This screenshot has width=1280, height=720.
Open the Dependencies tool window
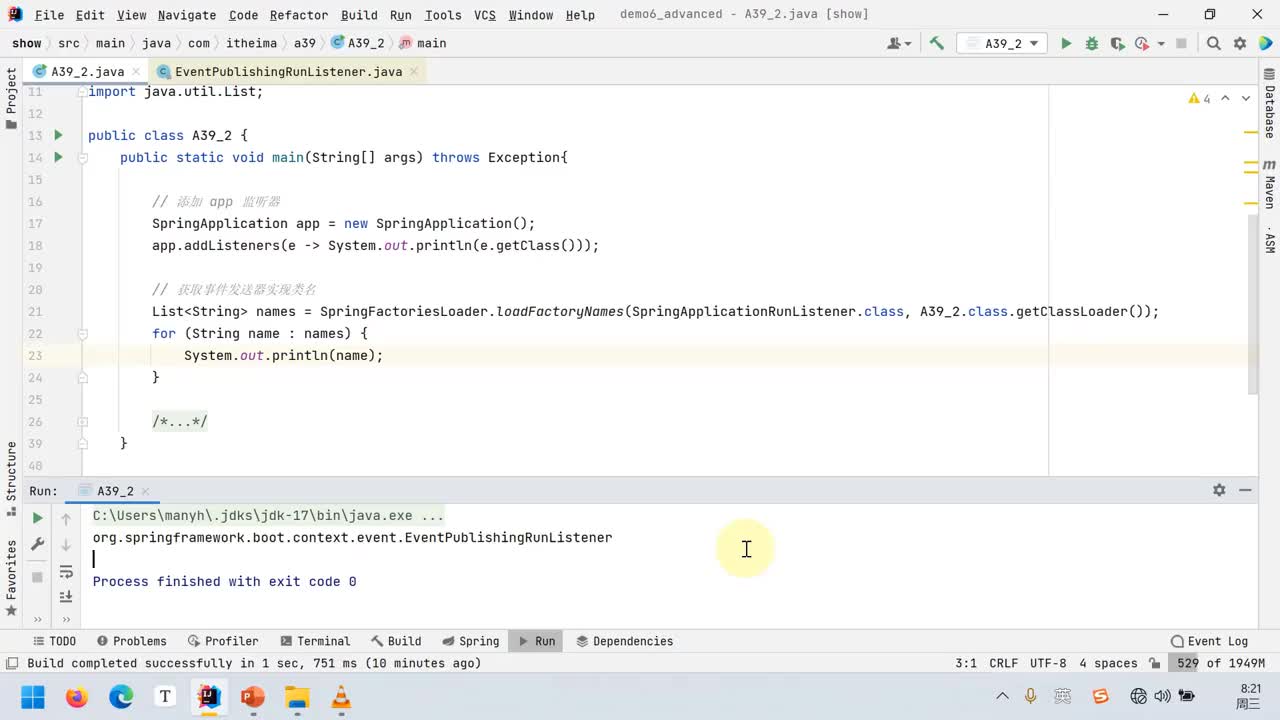tap(624, 641)
